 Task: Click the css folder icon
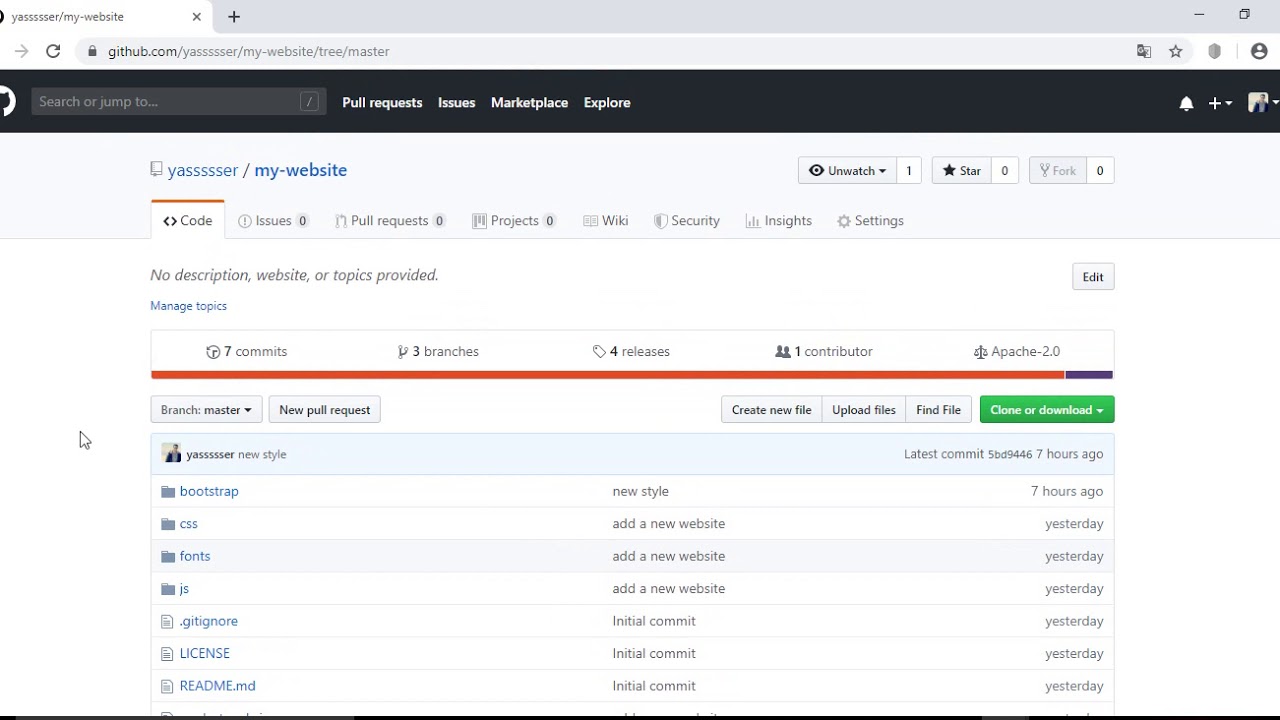click(x=168, y=524)
